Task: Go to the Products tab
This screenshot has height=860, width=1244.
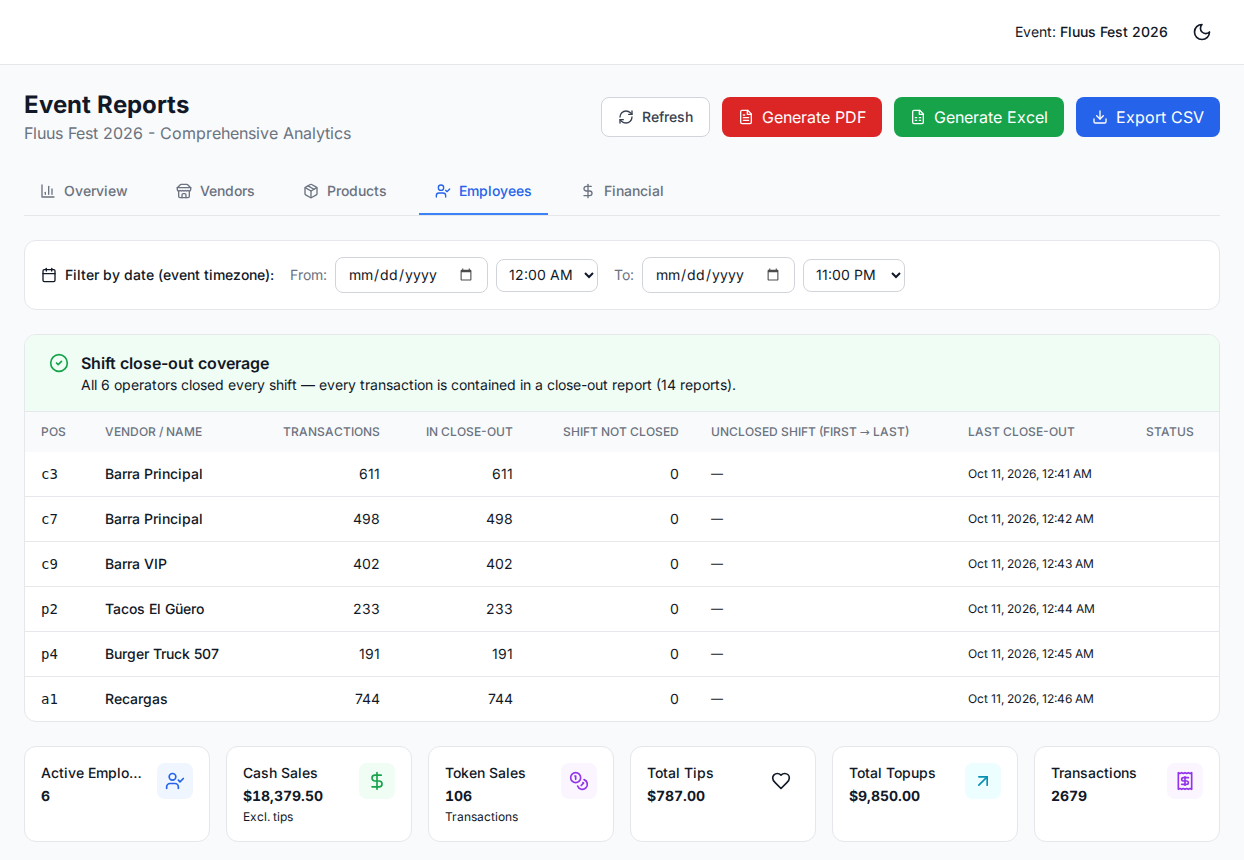Action: [345, 191]
